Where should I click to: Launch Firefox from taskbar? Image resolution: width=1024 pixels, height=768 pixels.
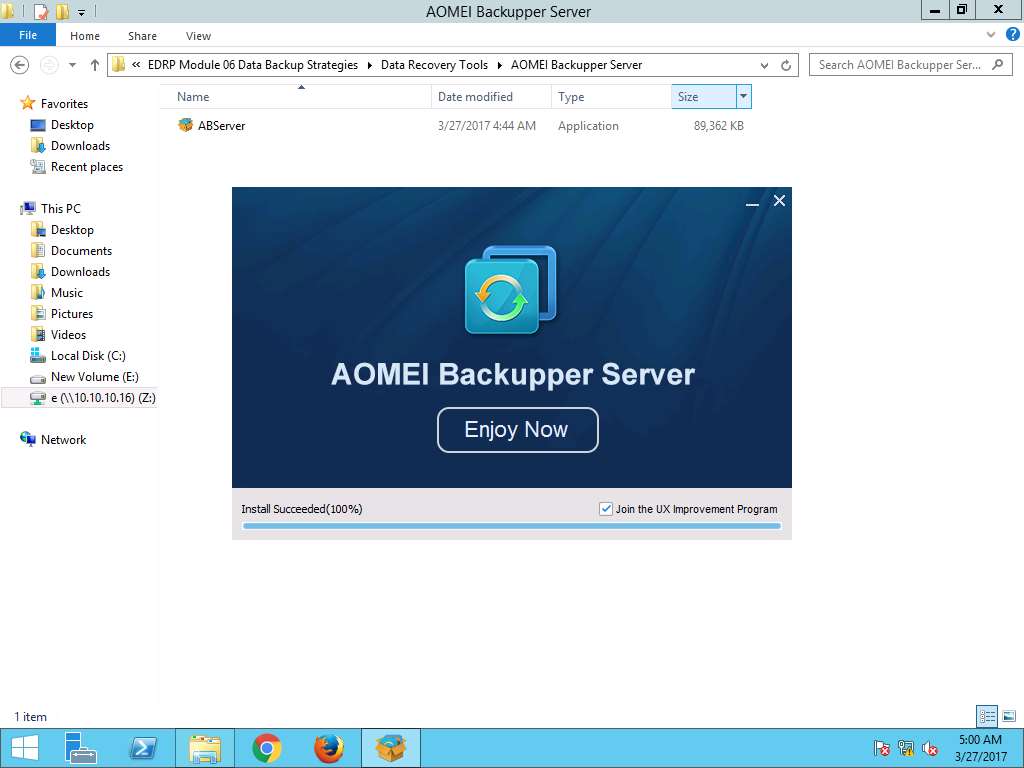329,748
